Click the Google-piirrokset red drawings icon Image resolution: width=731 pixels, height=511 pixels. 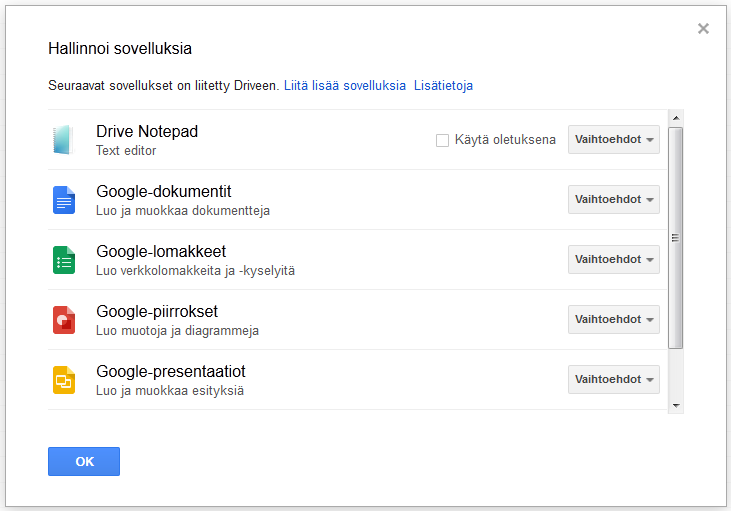point(64,320)
